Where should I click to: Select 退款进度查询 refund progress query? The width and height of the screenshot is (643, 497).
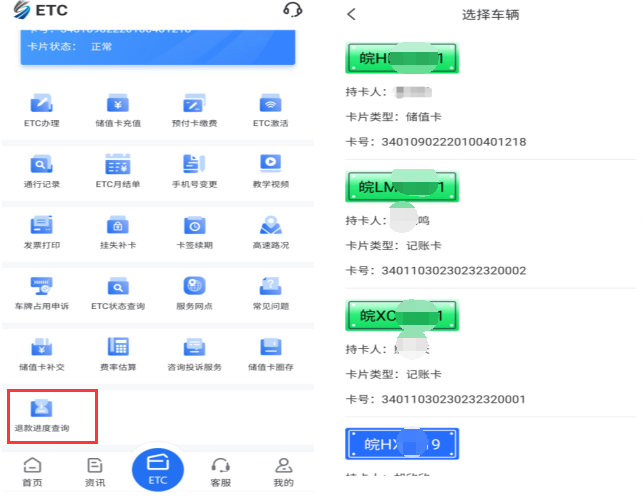point(42,415)
